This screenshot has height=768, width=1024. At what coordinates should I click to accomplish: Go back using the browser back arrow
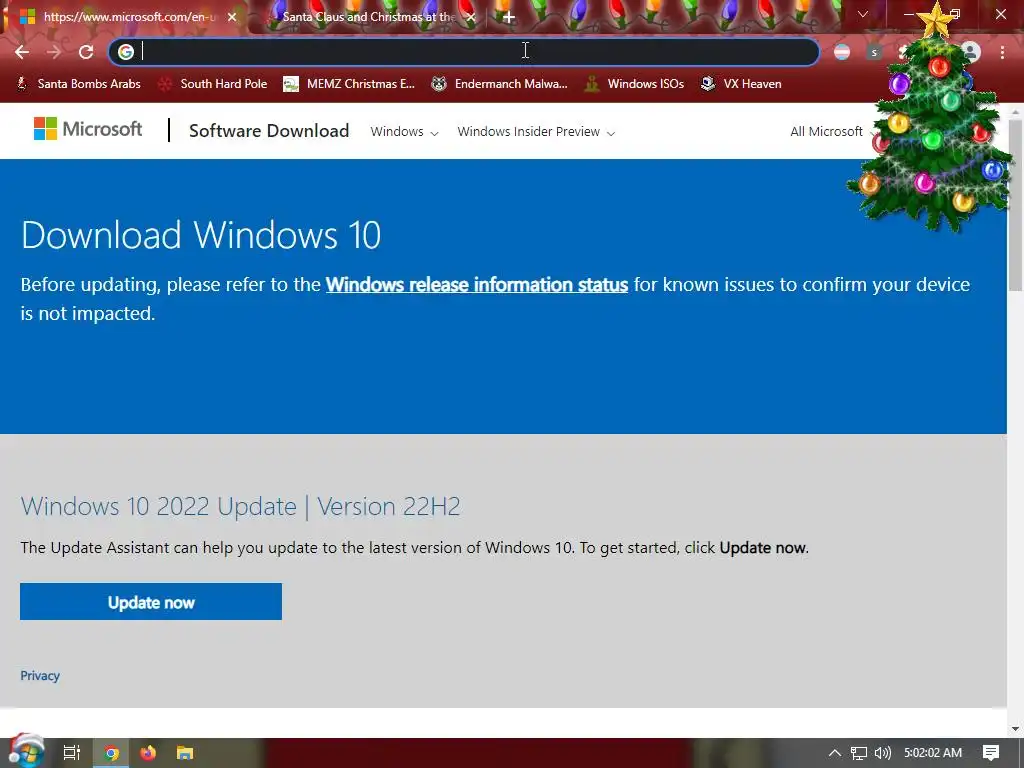pyautogui.click(x=22, y=52)
